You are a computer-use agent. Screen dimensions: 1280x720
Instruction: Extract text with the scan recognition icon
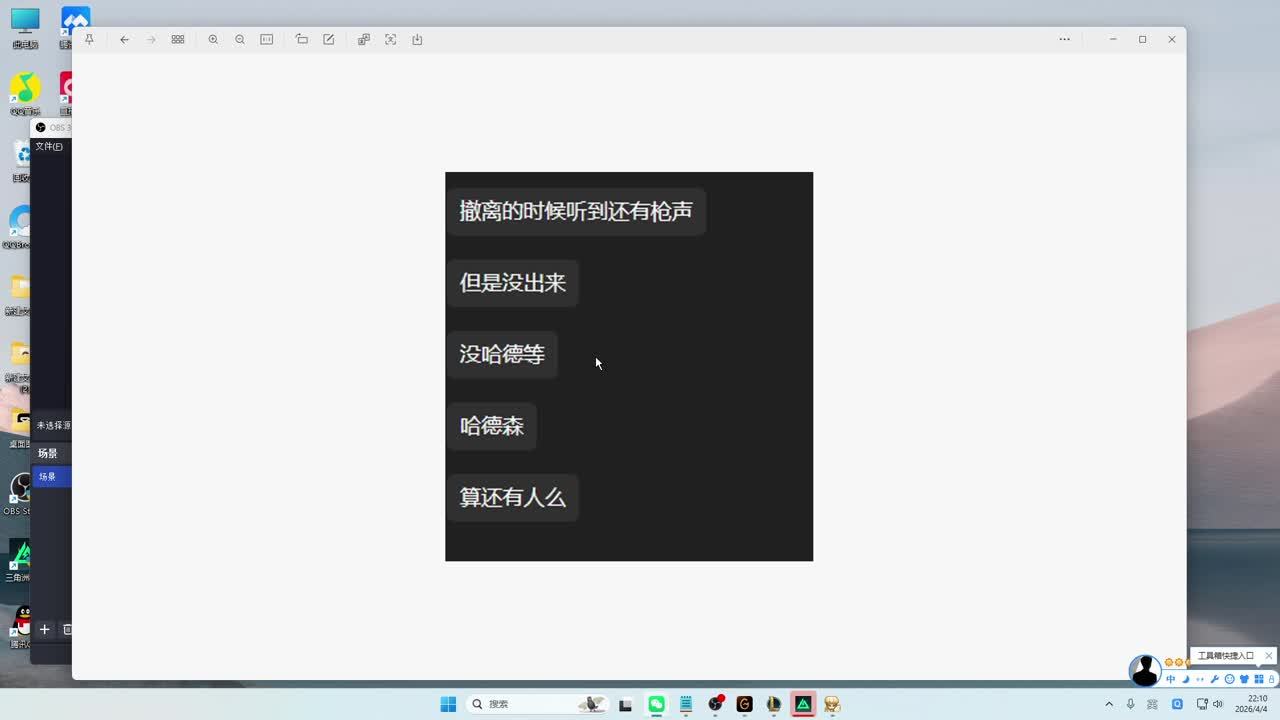click(x=390, y=40)
